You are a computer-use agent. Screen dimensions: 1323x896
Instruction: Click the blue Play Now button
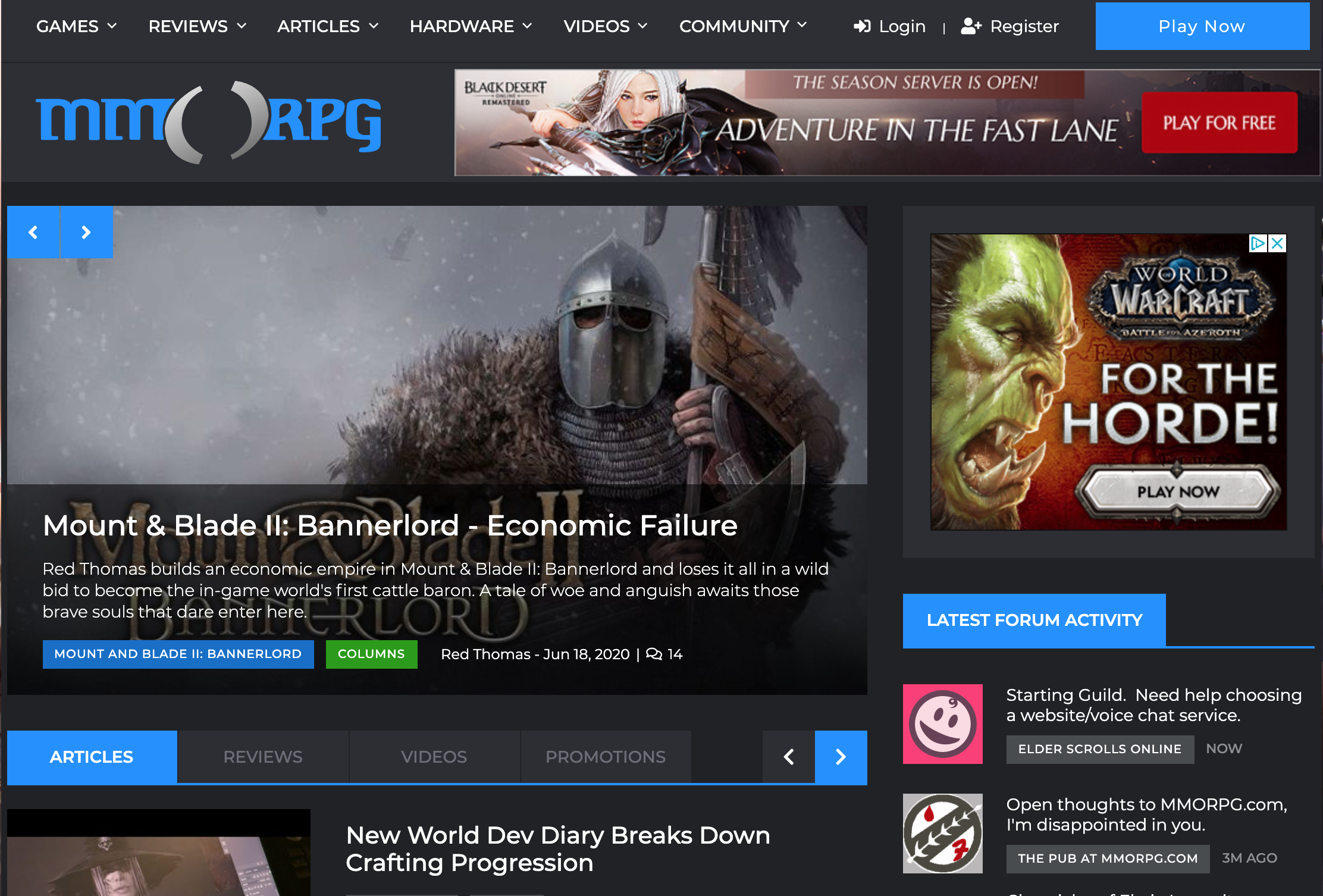click(1202, 26)
